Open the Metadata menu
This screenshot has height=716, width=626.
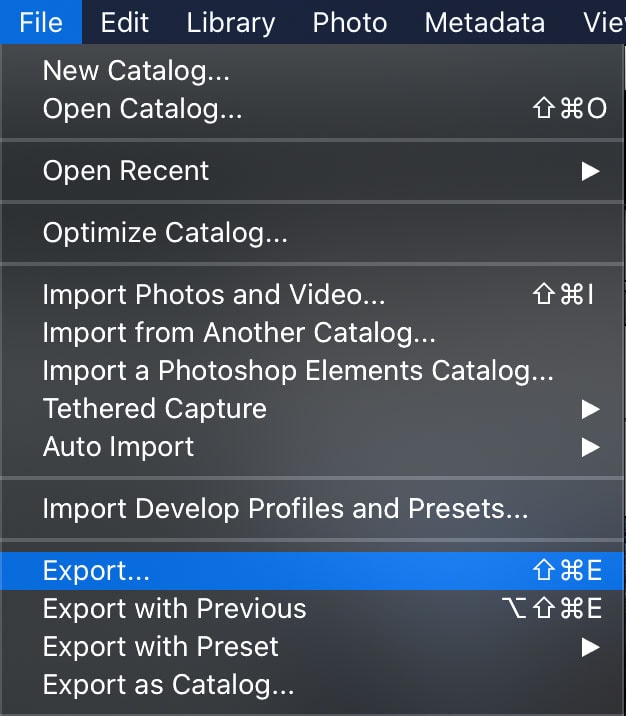[x=484, y=22]
